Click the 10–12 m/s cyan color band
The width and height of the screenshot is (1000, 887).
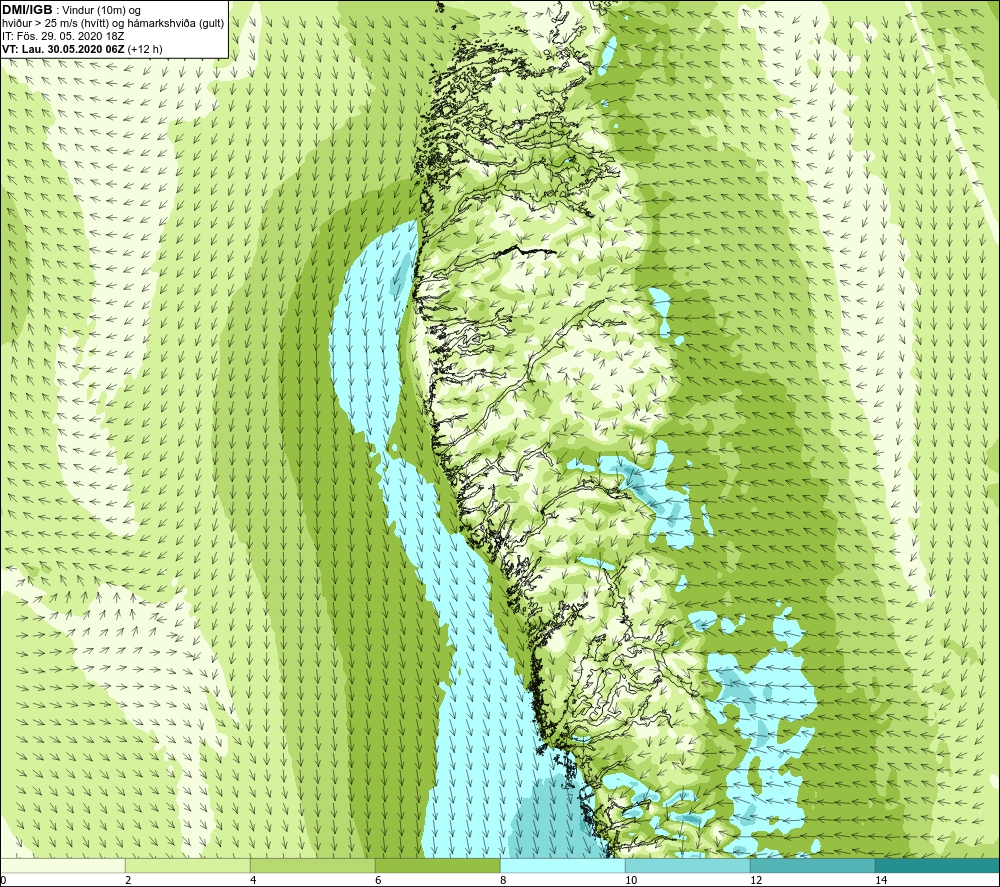pyautogui.click(x=688, y=865)
